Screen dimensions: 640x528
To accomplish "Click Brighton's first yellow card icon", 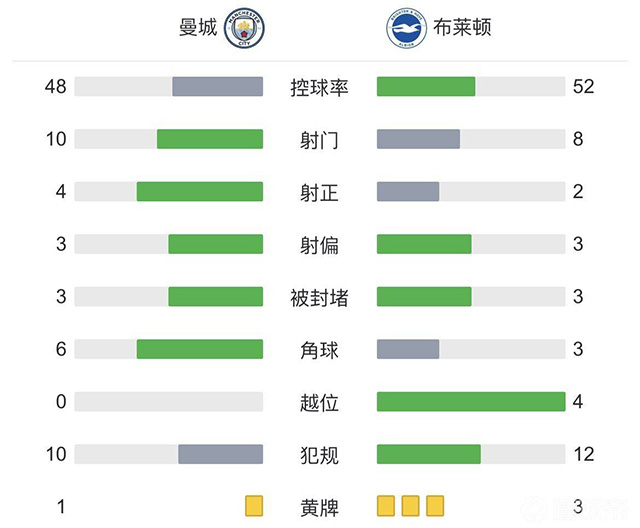I will (387, 507).
